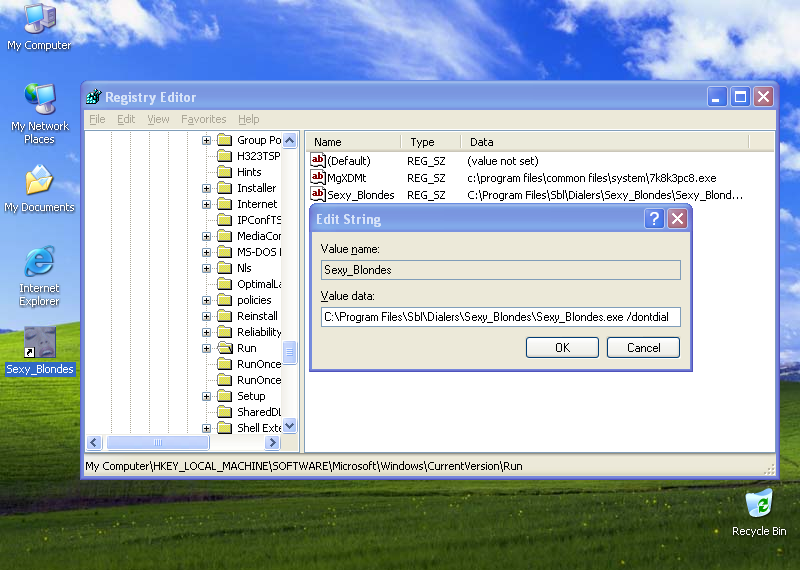This screenshot has width=800, height=570.
Task: Expand the Shell Exte tree node
Action: pyautogui.click(x=206, y=428)
